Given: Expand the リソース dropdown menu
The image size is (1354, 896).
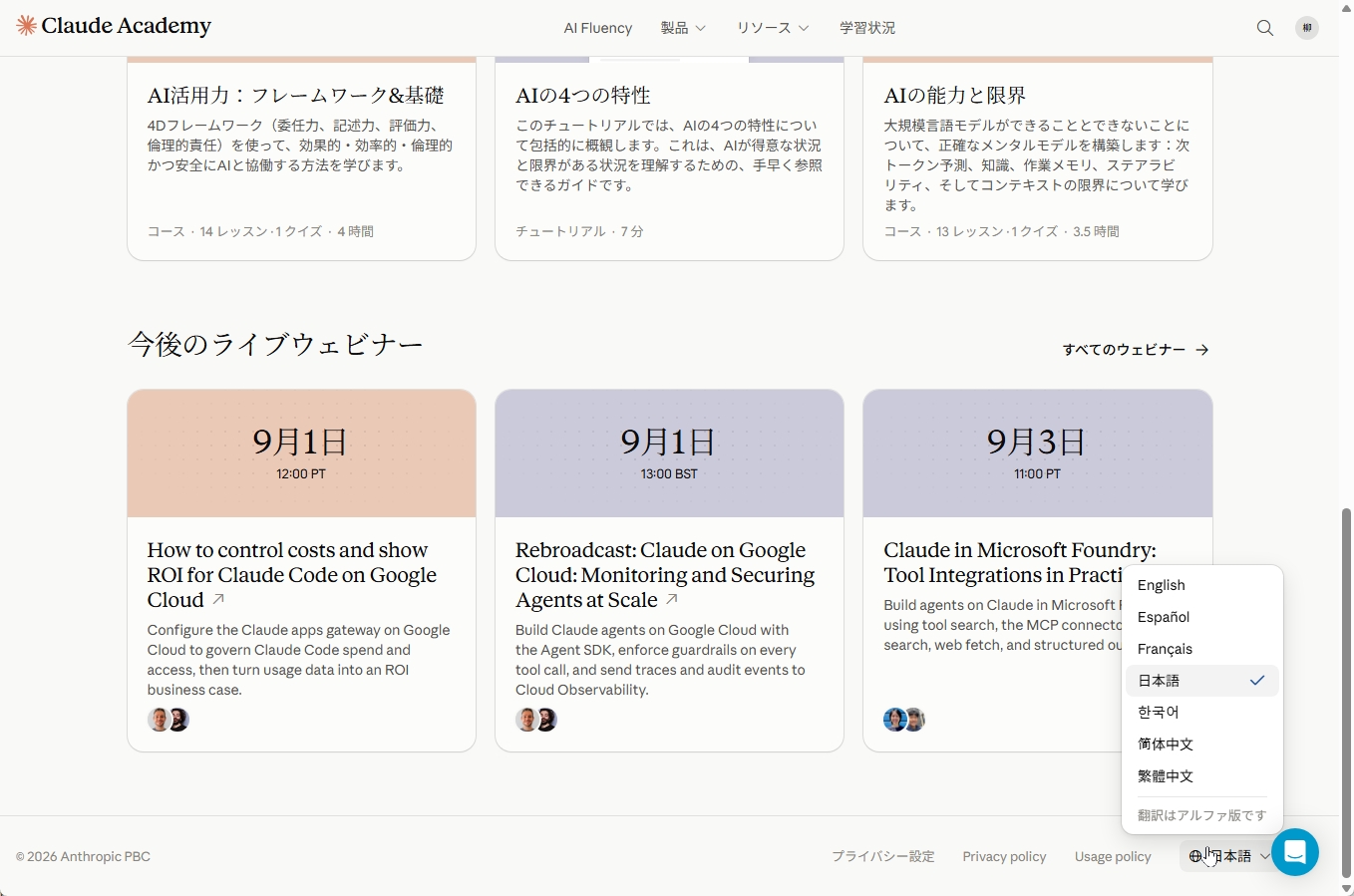Looking at the screenshot, I should pos(773,28).
